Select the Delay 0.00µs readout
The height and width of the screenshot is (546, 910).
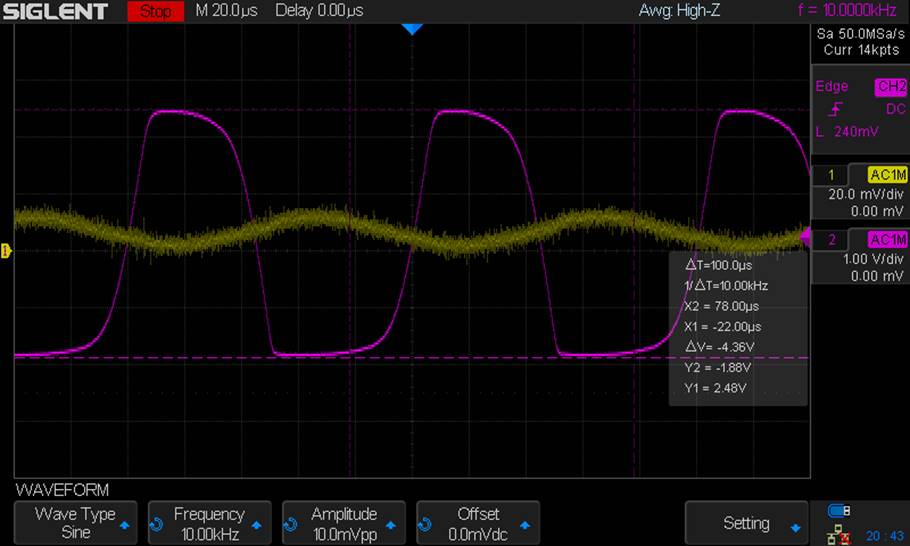pyautogui.click(x=319, y=10)
